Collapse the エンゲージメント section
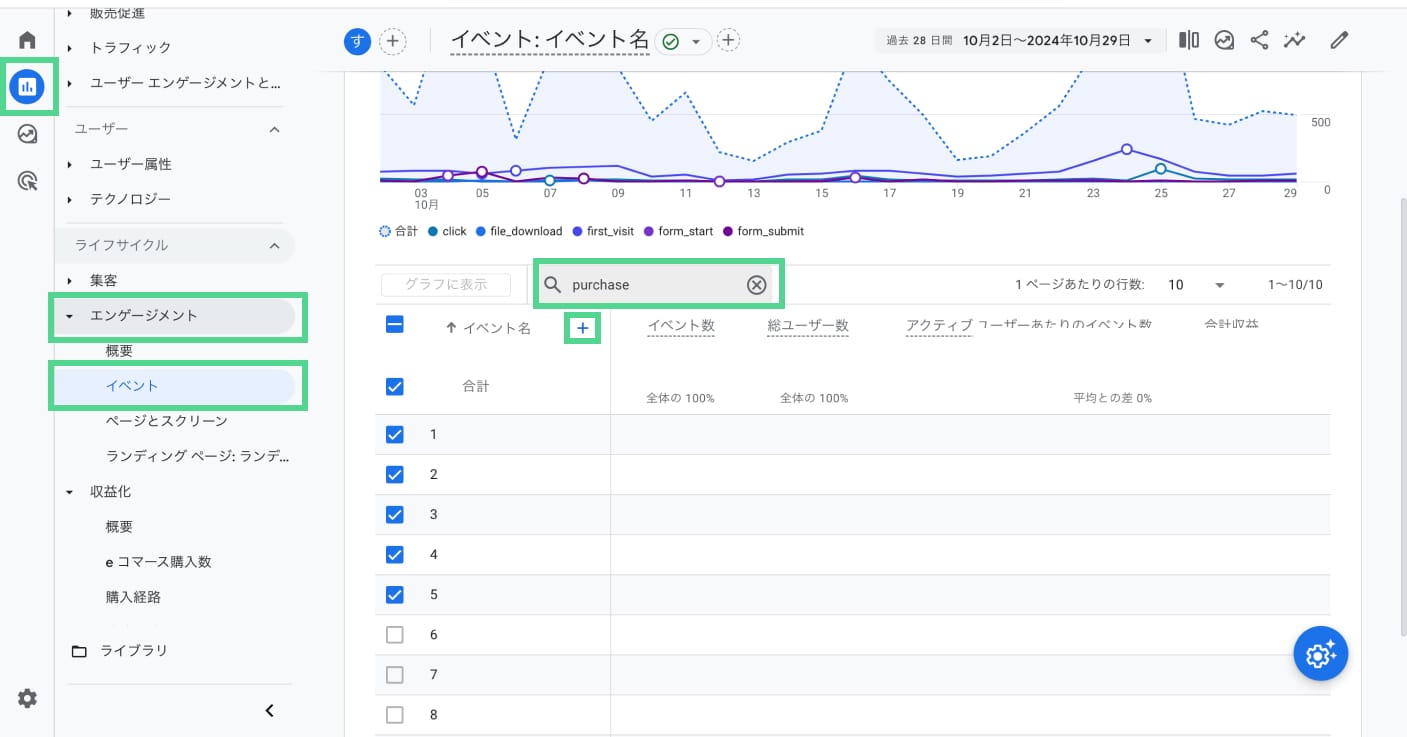Image resolution: width=1407 pixels, height=737 pixels. click(70, 316)
